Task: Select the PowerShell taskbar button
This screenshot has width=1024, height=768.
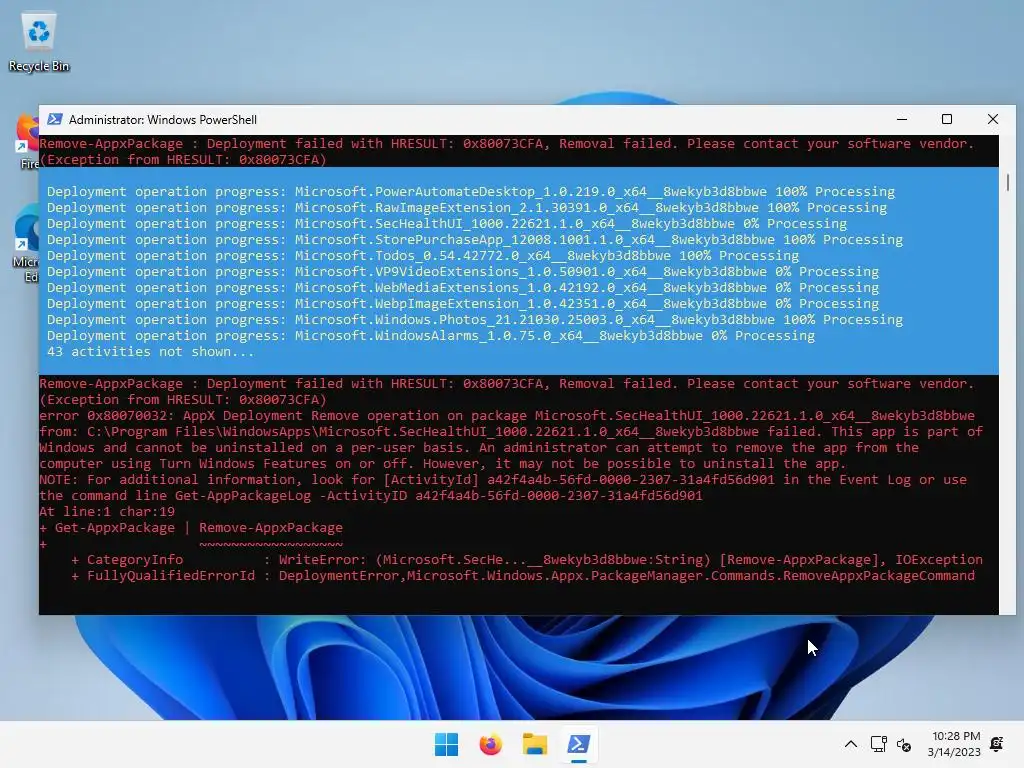Action: (x=579, y=744)
